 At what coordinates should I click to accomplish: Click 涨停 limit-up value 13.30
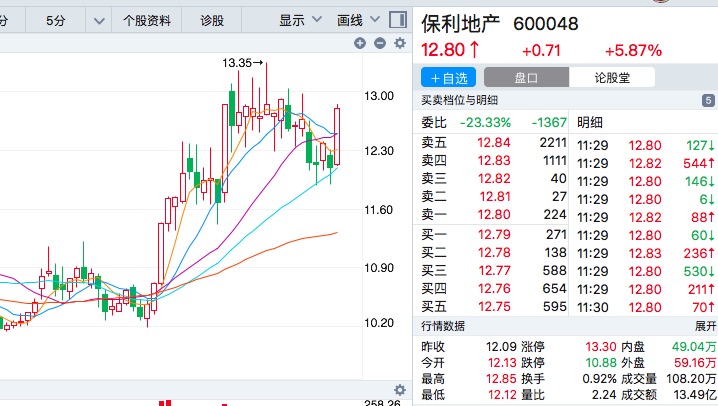coord(601,347)
